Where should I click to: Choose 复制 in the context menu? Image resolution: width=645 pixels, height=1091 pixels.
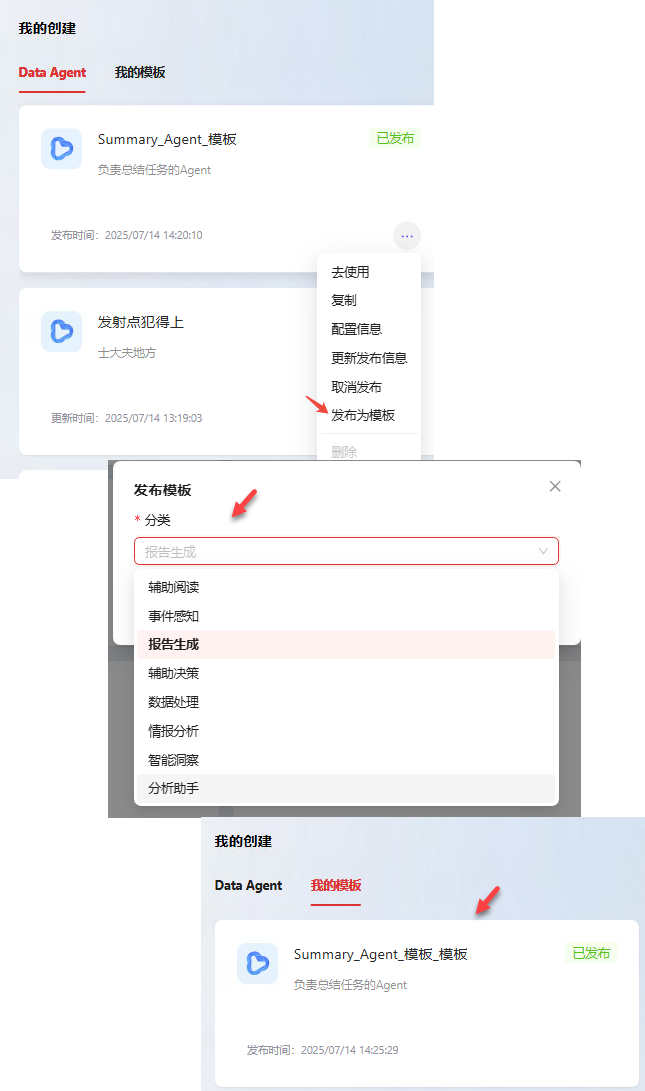point(344,300)
